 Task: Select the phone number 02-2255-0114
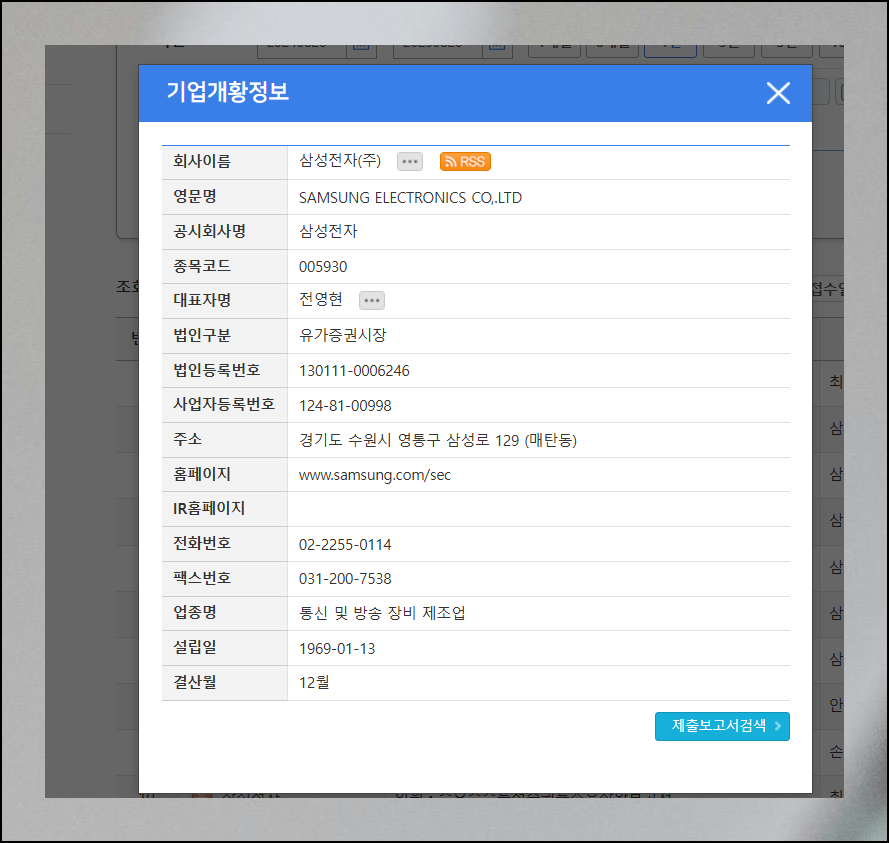tap(345, 545)
